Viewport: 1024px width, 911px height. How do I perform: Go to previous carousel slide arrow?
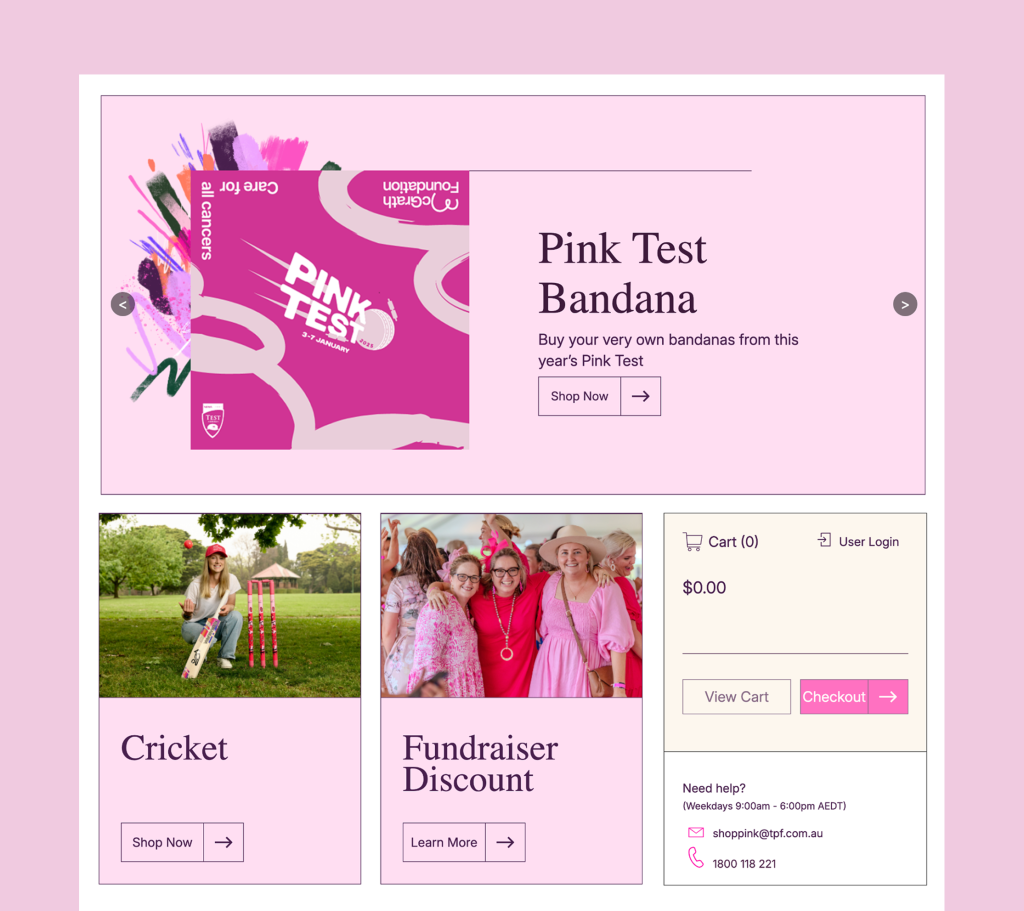[123, 304]
